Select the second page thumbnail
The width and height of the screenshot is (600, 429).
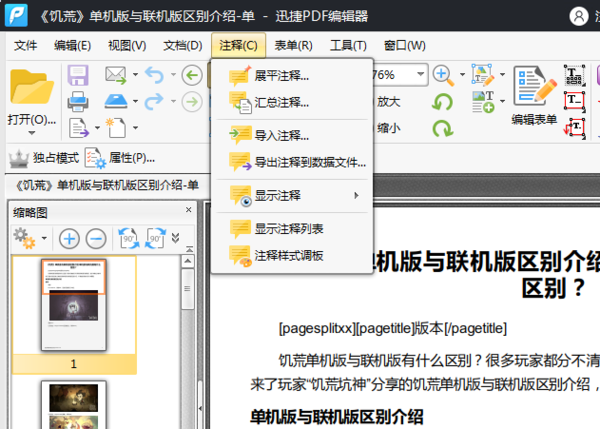74,405
